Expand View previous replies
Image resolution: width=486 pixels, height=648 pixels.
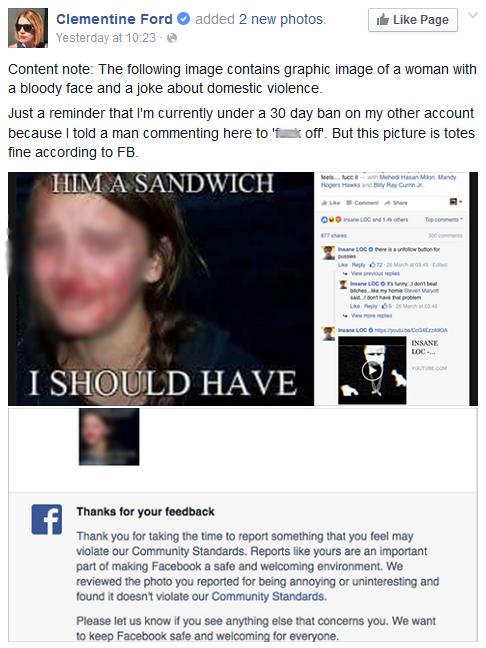(372, 274)
